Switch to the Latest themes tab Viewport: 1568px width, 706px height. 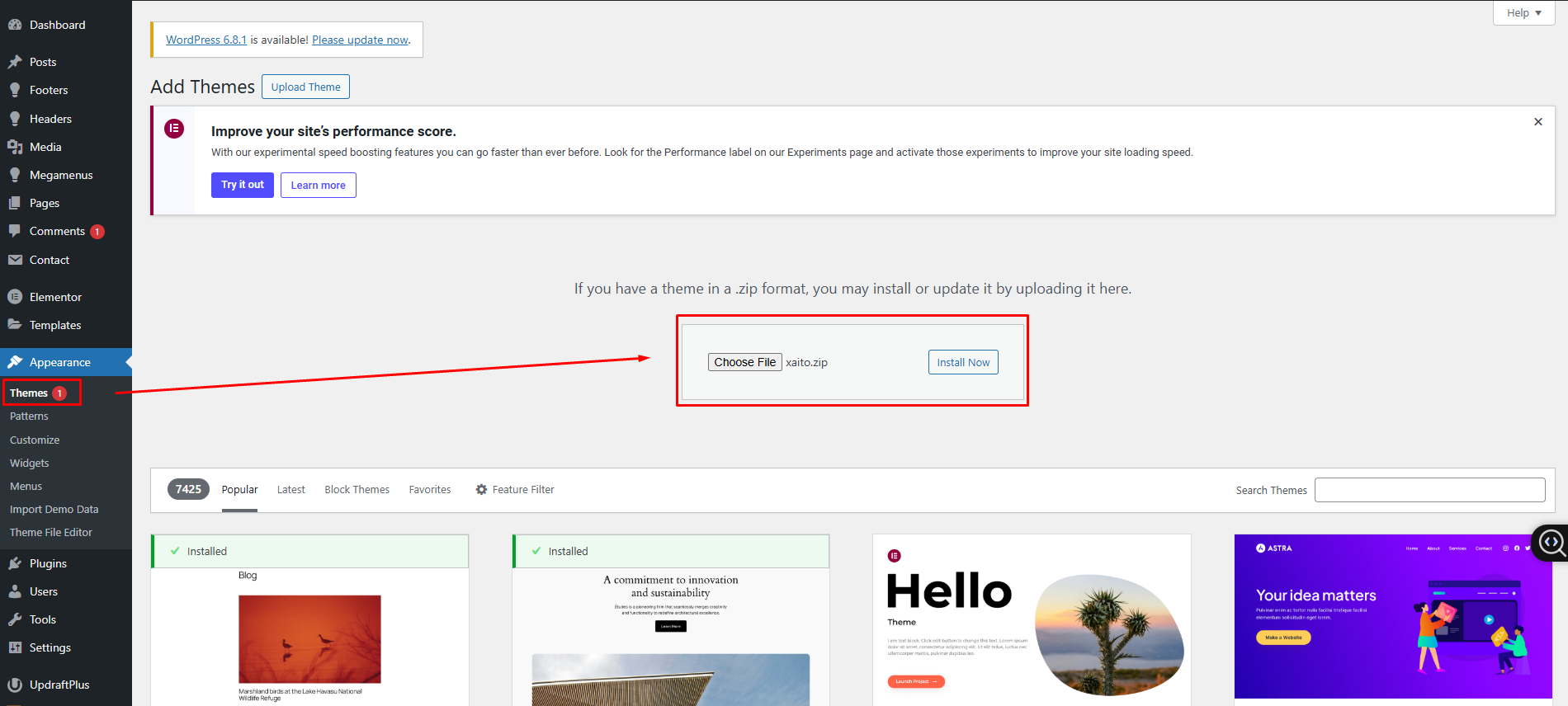[x=290, y=490]
